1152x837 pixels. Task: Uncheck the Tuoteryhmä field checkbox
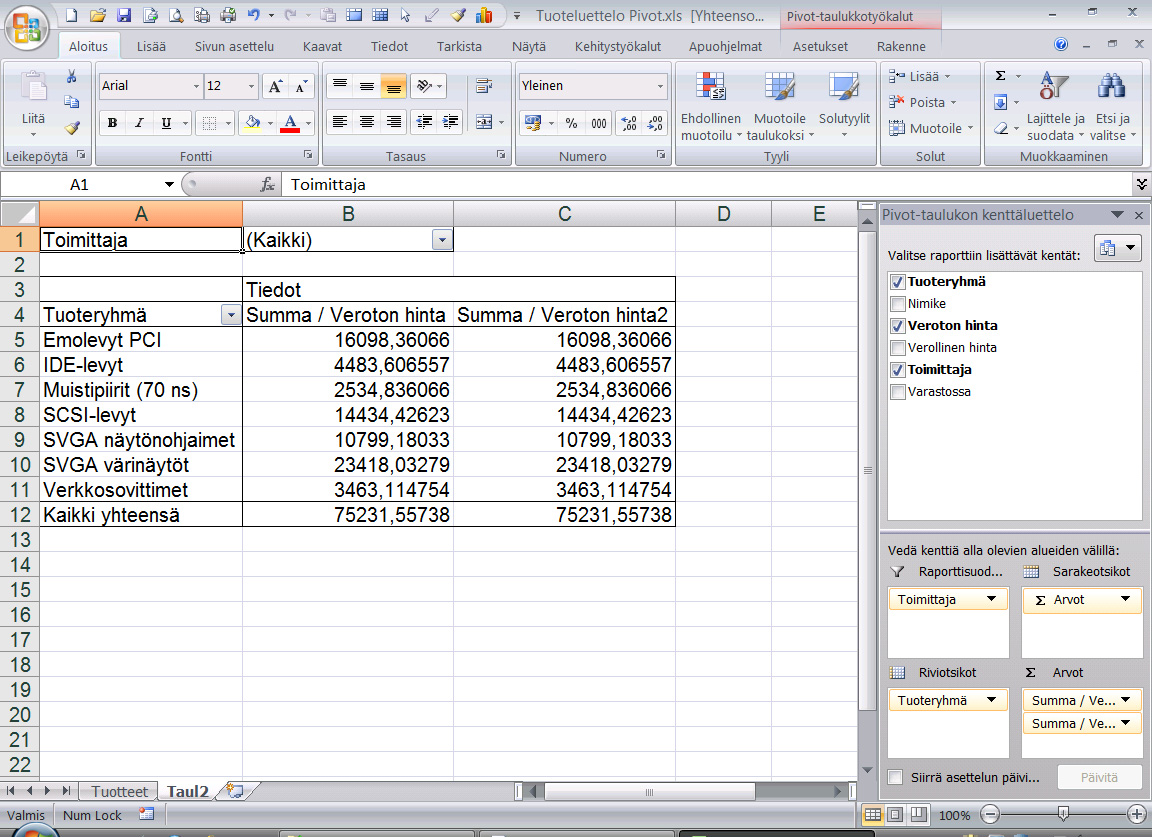(x=897, y=282)
